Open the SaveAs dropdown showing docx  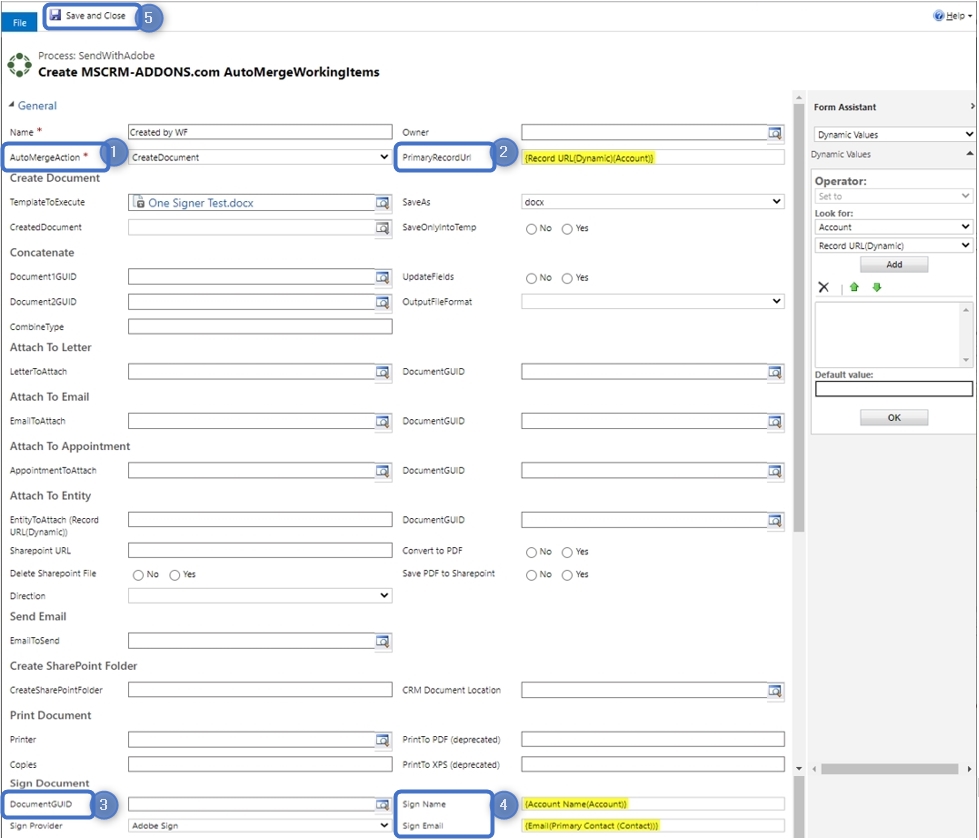(x=652, y=202)
